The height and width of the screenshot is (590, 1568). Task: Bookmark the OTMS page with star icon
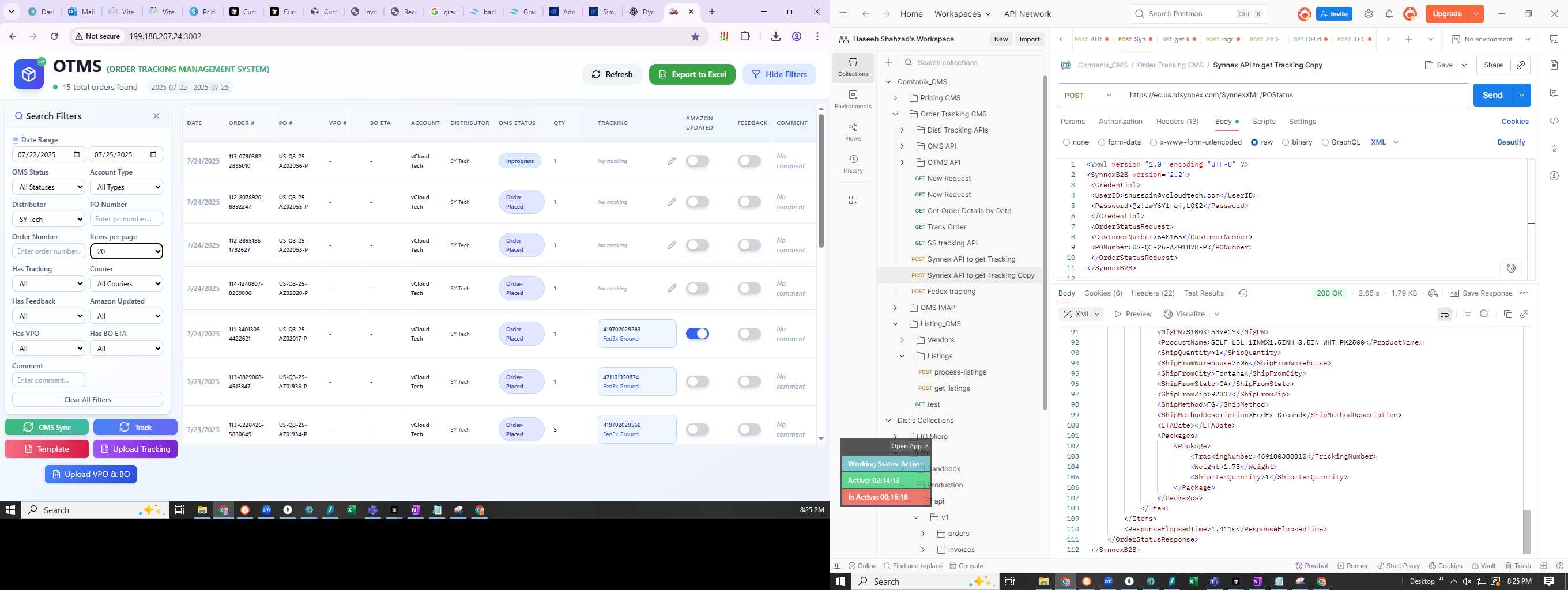(695, 36)
